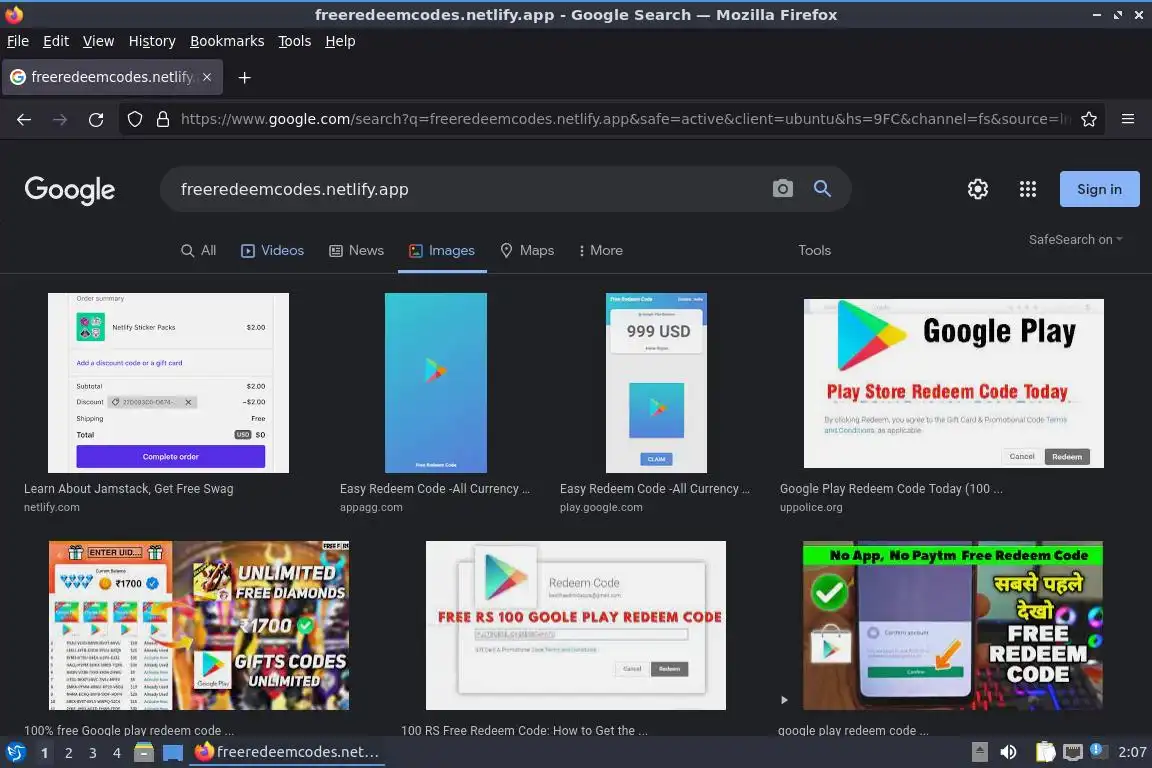Click the blue show desktop taskbar icon
The image size is (1152, 768).
click(x=173, y=753)
